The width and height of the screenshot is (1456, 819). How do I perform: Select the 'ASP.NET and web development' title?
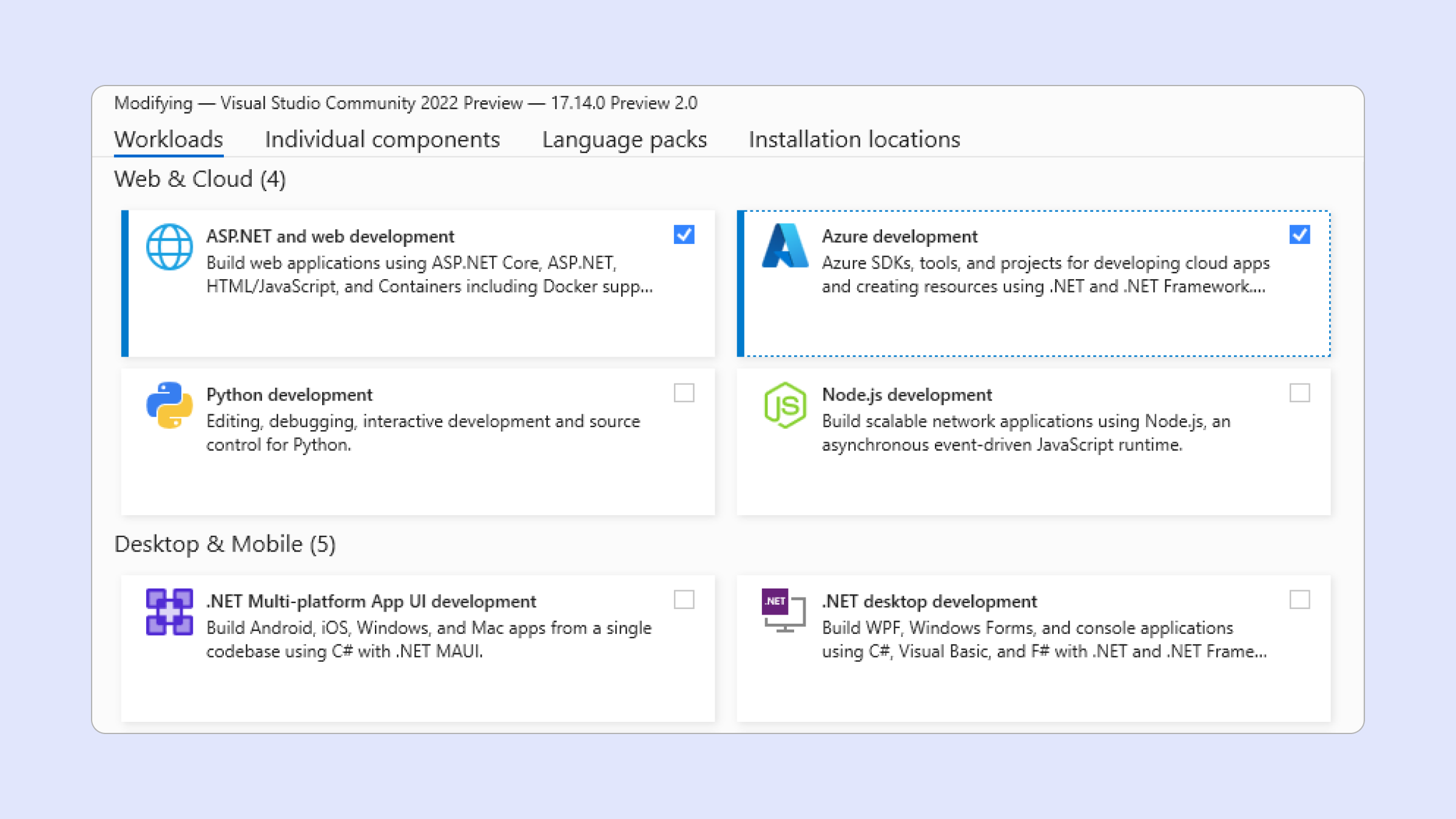tap(330, 236)
